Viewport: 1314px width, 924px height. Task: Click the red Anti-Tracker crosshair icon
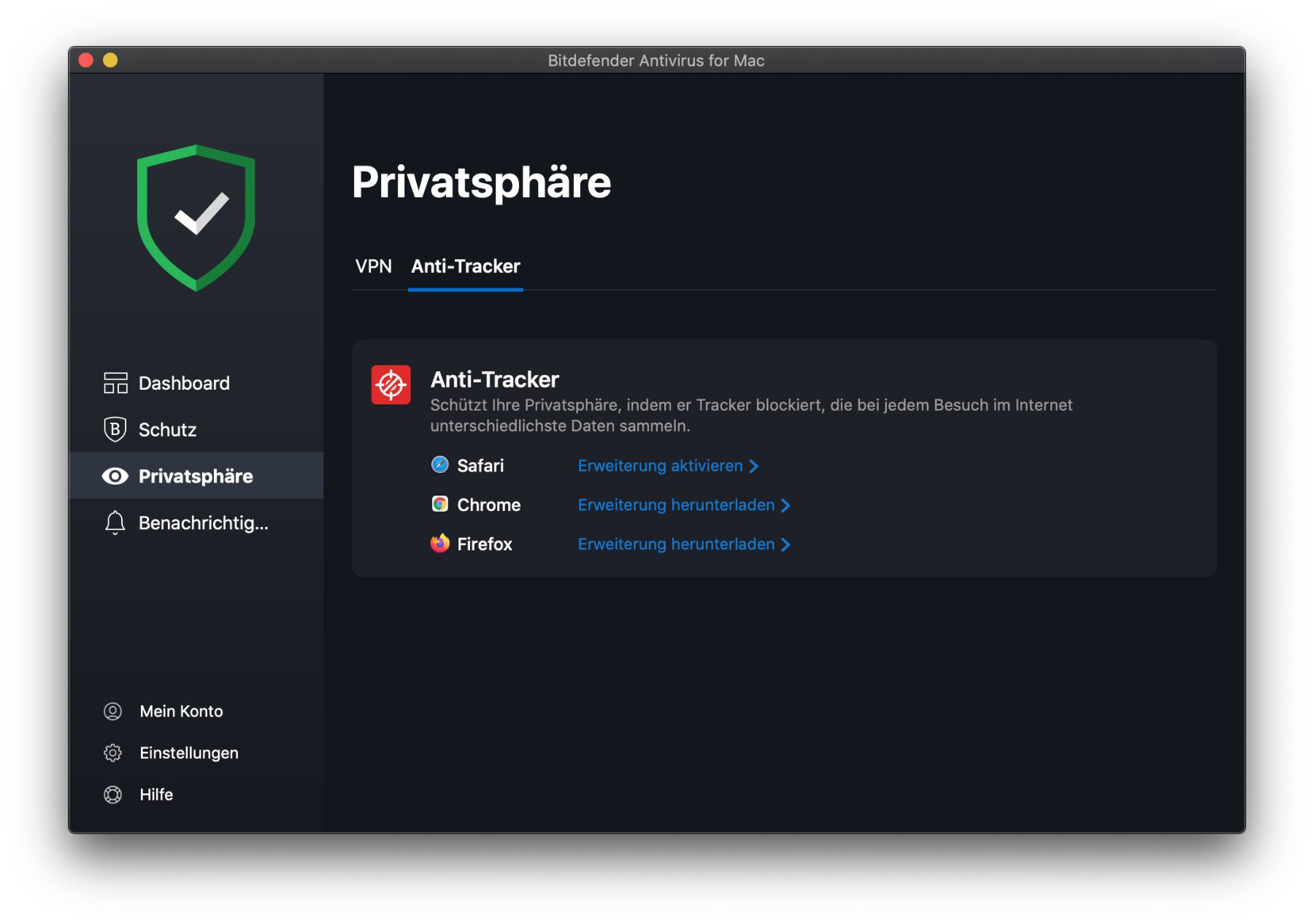[x=391, y=385]
